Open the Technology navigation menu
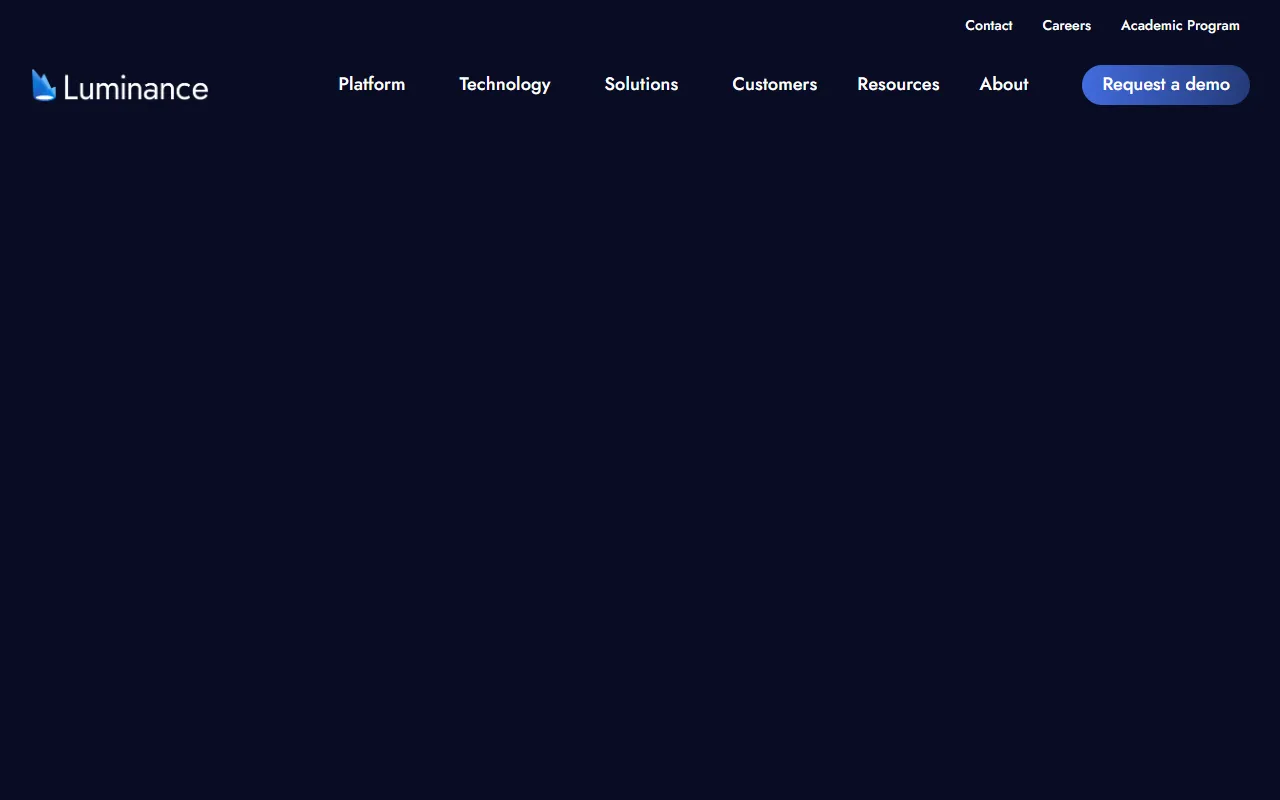This screenshot has width=1280, height=800. pyautogui.click(x=504, y=84)
